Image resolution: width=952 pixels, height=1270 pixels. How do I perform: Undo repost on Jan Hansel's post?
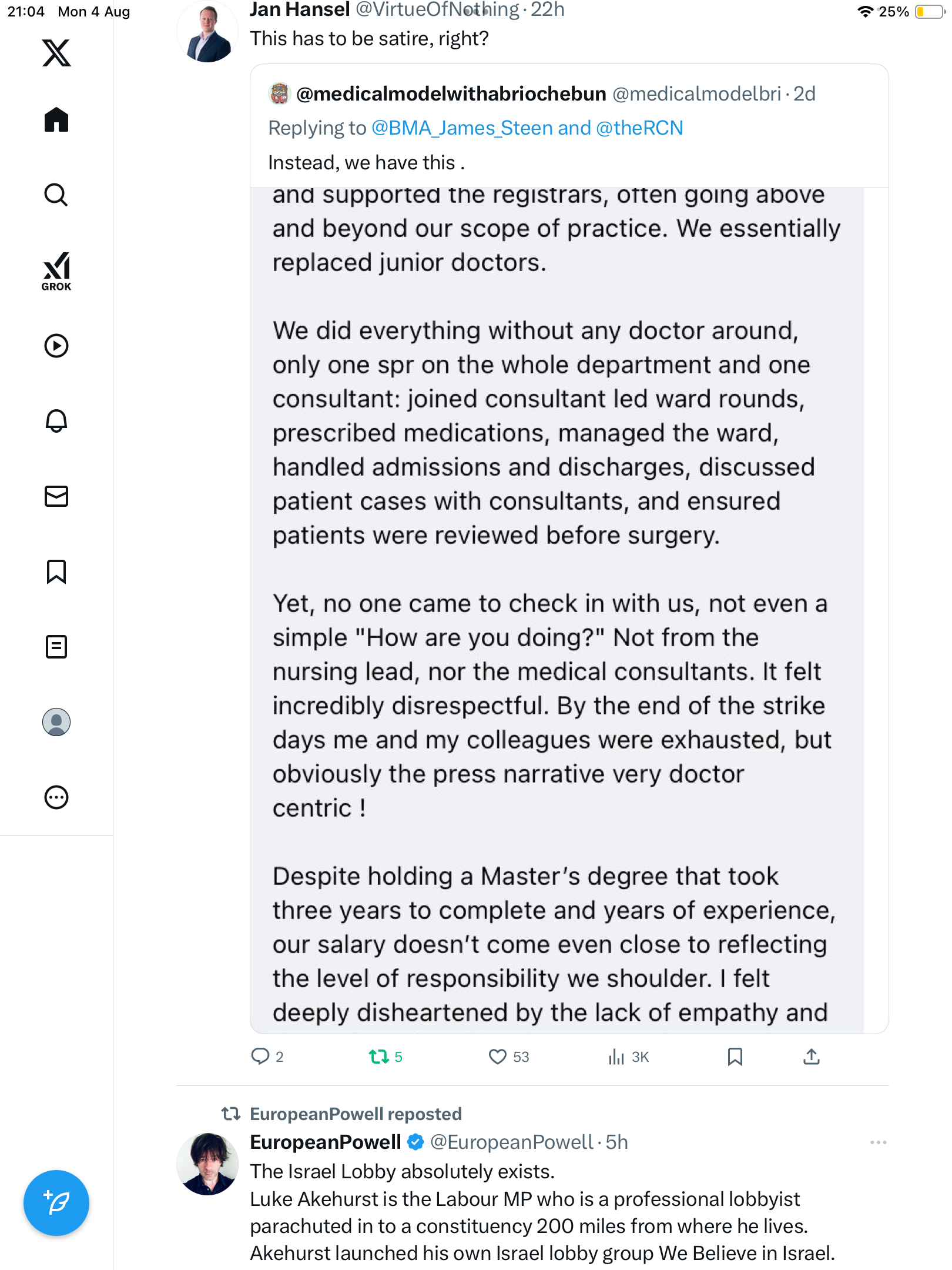379,1057
